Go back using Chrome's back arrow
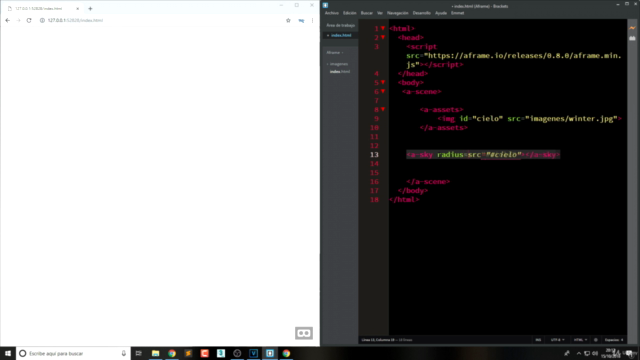 (8, 20)
